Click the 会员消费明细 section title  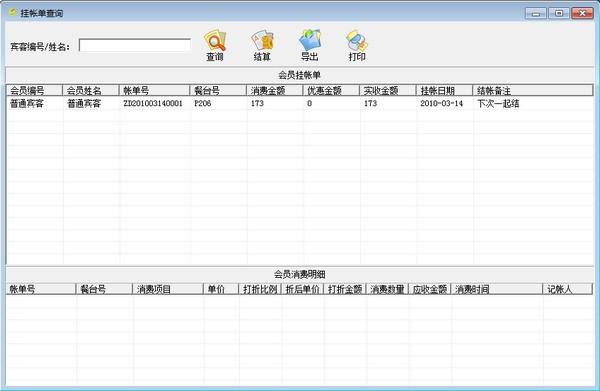coord(299,274)
